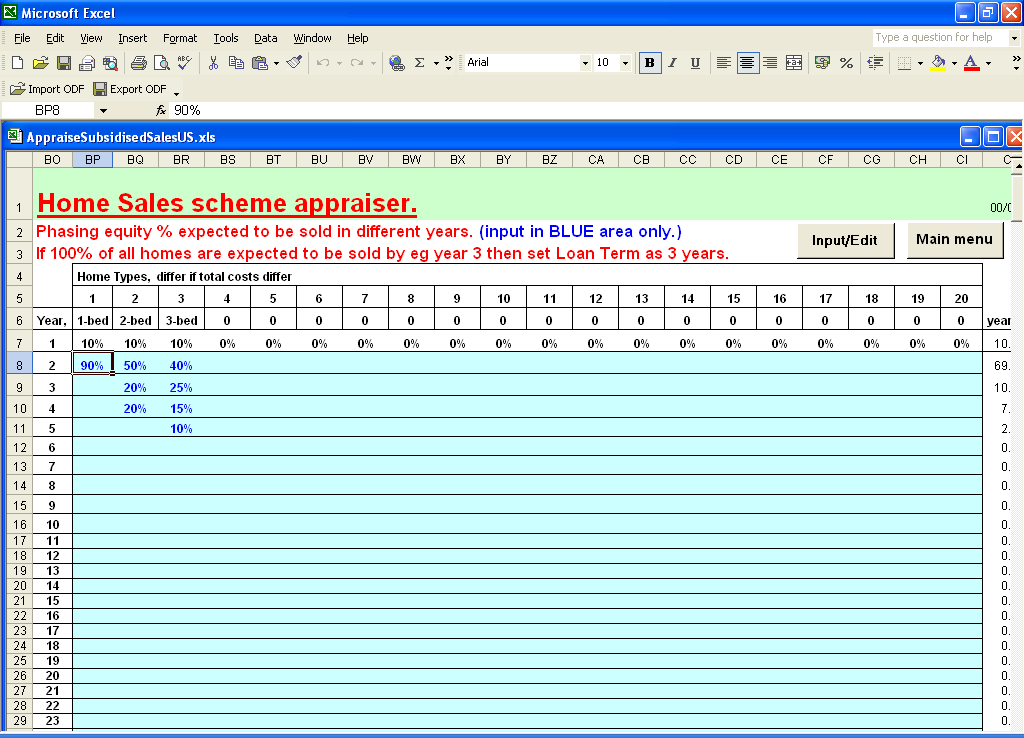Expand the Name Box dropdown arrow

pos(103,110)
